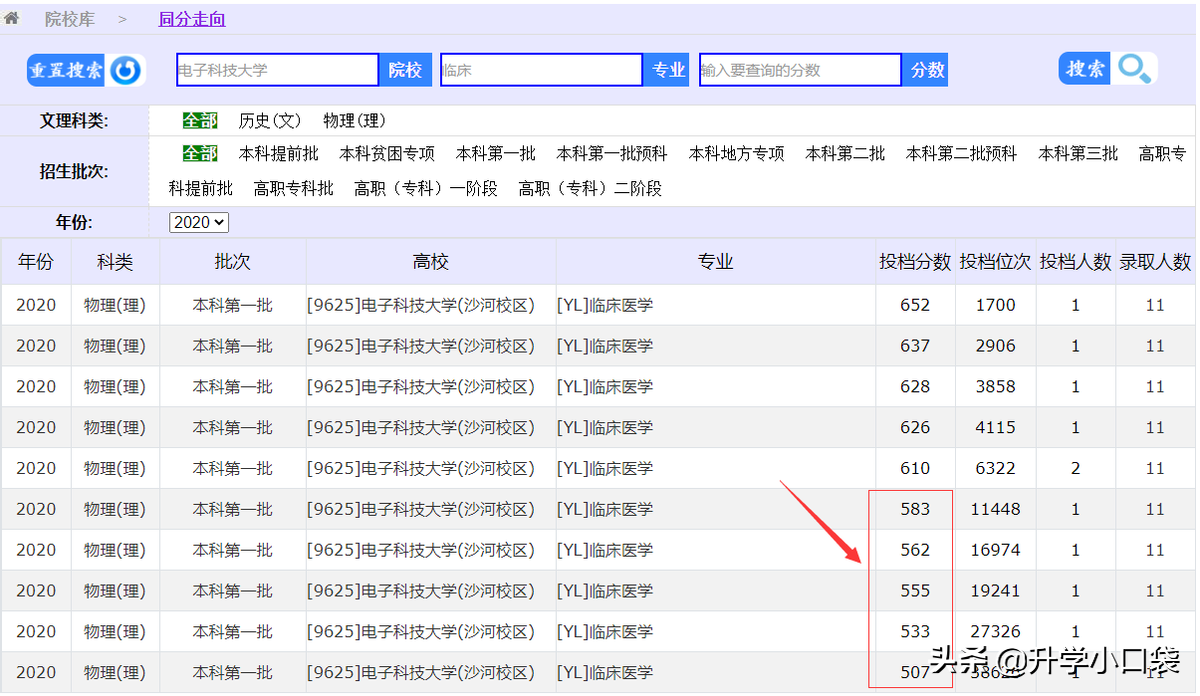Select 物理(理) under 文理科类
Image resolution: width=1200 pixels, height=696 pixels.
(x=355, y=119)
